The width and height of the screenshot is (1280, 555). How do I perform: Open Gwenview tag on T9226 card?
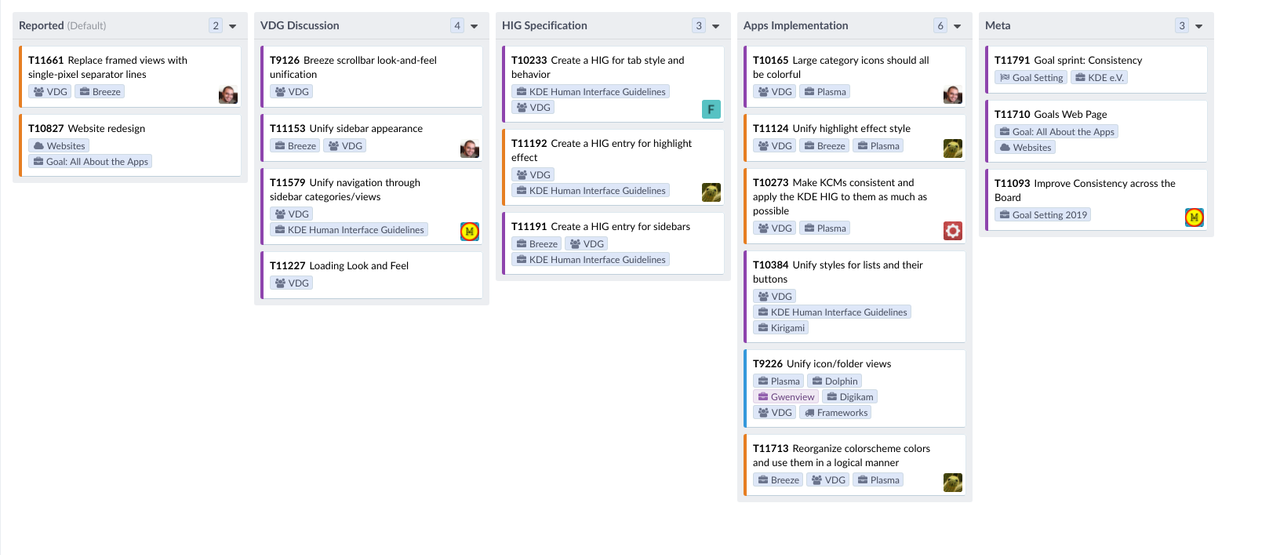pyautogui.click(x=786, y=397)
